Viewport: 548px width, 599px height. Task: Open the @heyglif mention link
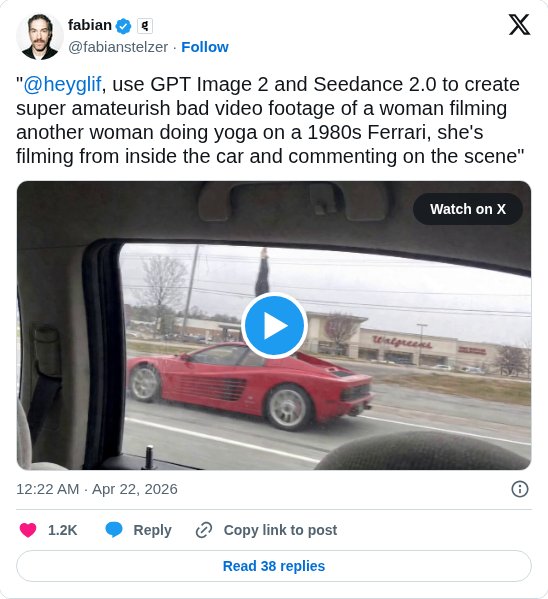62,84
